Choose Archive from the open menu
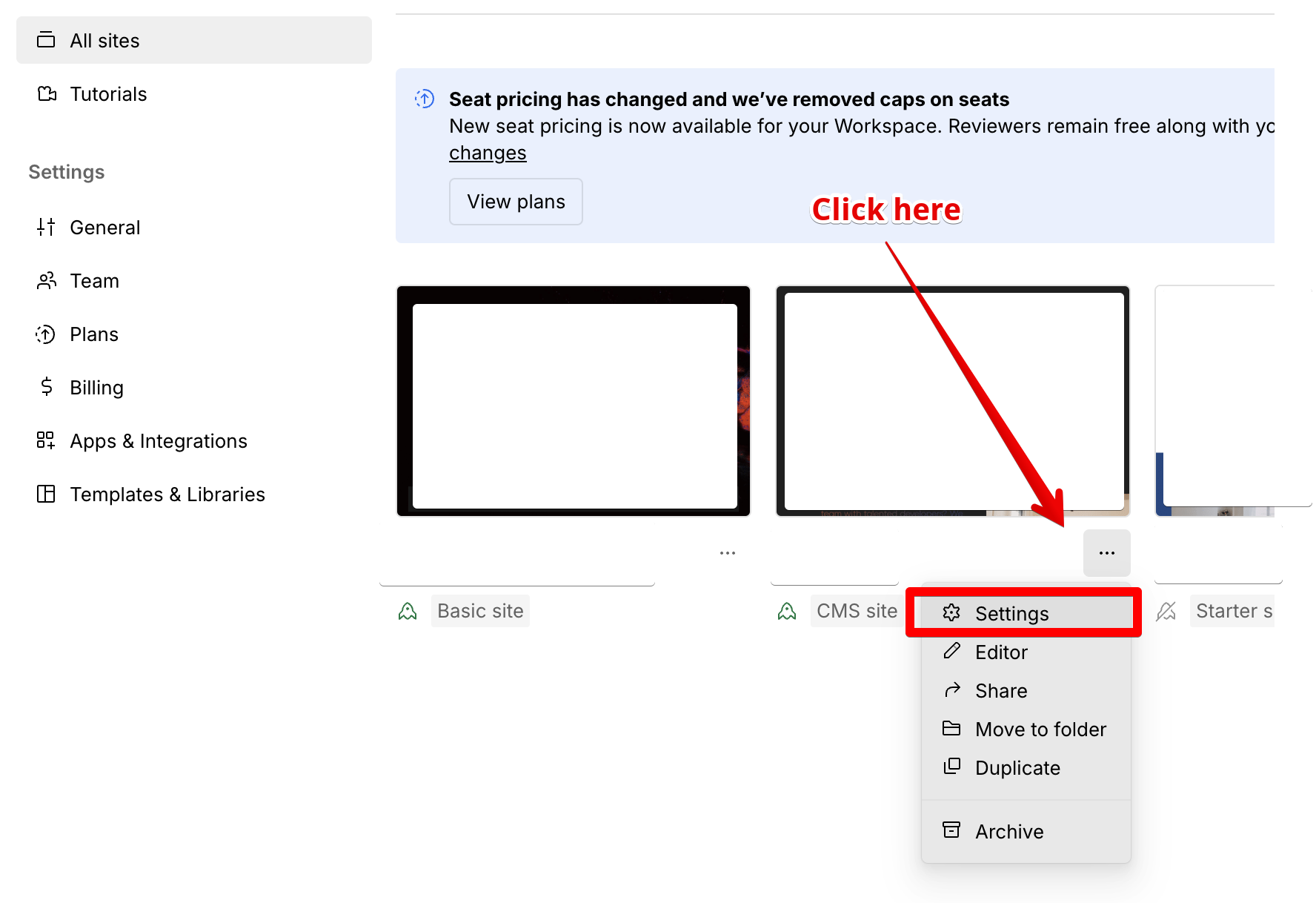This screenshot has height=903, width=1316. pyautogui.click(x=1010, y=831)
